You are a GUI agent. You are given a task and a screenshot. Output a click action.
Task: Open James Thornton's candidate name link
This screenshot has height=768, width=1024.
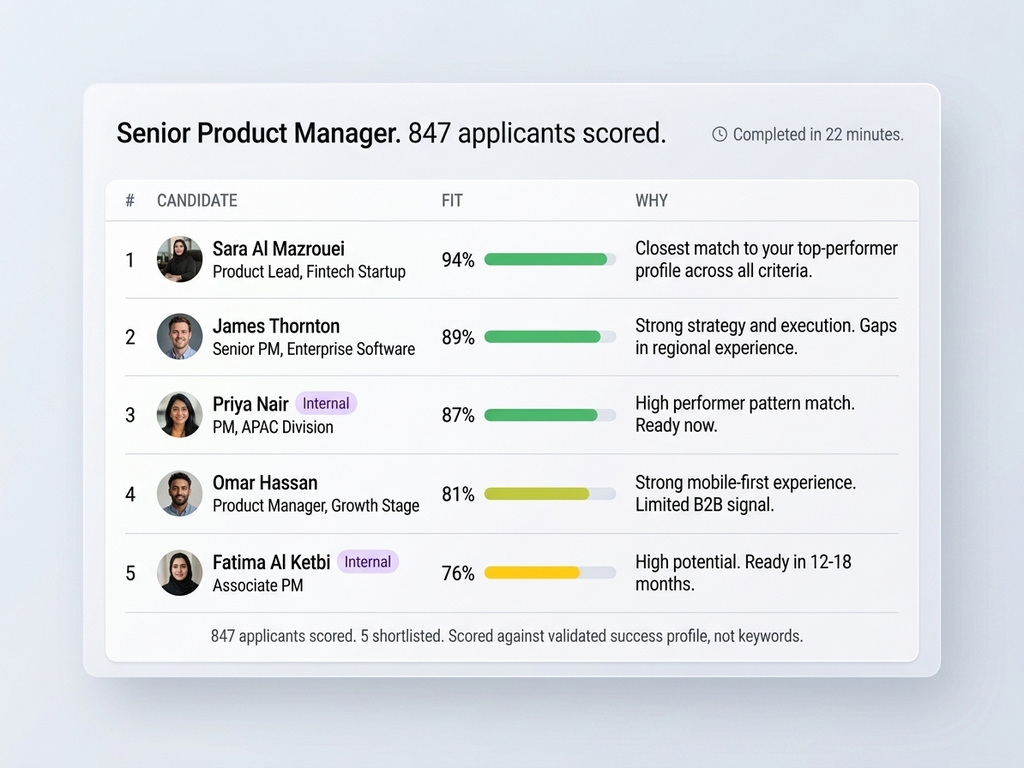click(276, 326)
